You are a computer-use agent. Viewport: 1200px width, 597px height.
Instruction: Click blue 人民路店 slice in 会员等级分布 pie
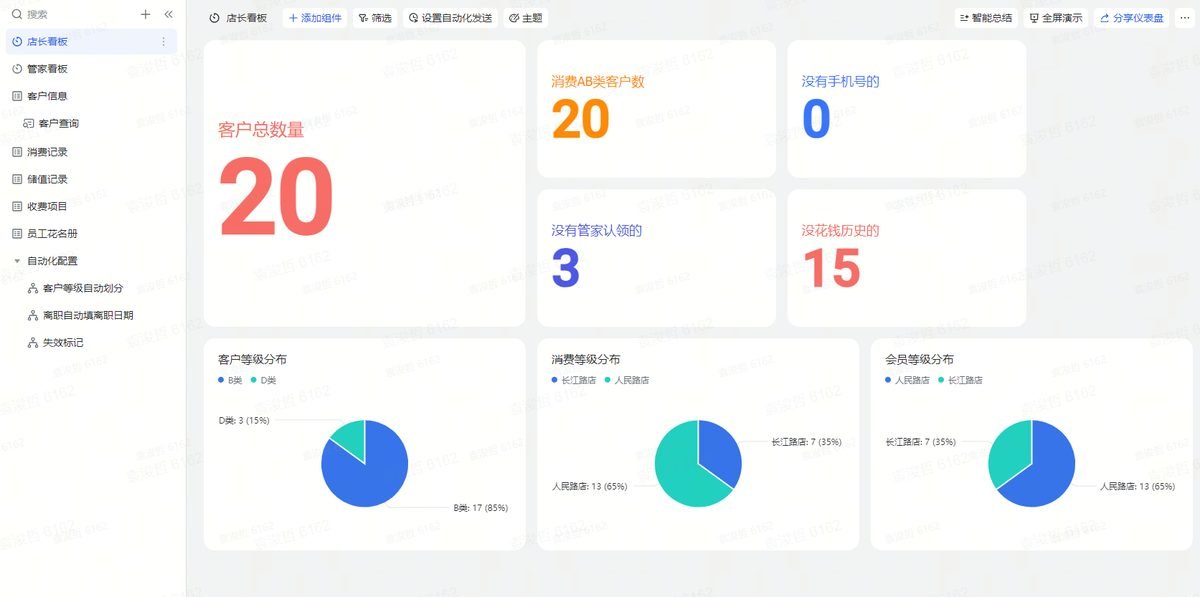point(1045,472)
